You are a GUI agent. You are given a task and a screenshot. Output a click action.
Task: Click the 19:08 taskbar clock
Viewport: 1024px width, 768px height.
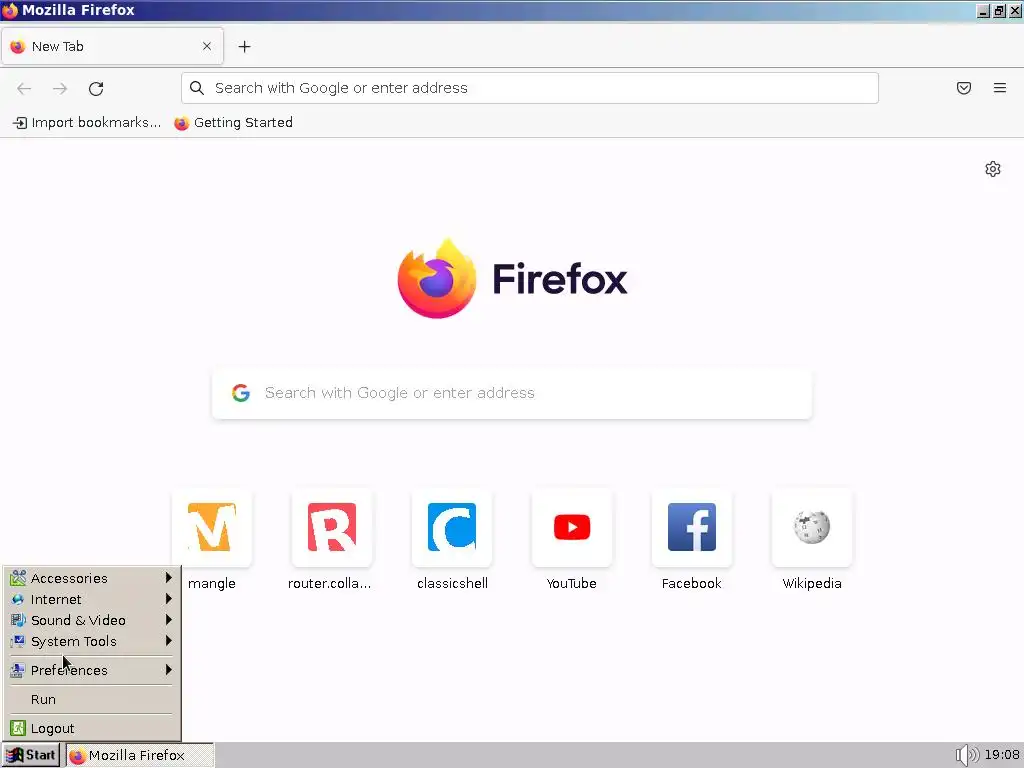tap(1002, 755)
